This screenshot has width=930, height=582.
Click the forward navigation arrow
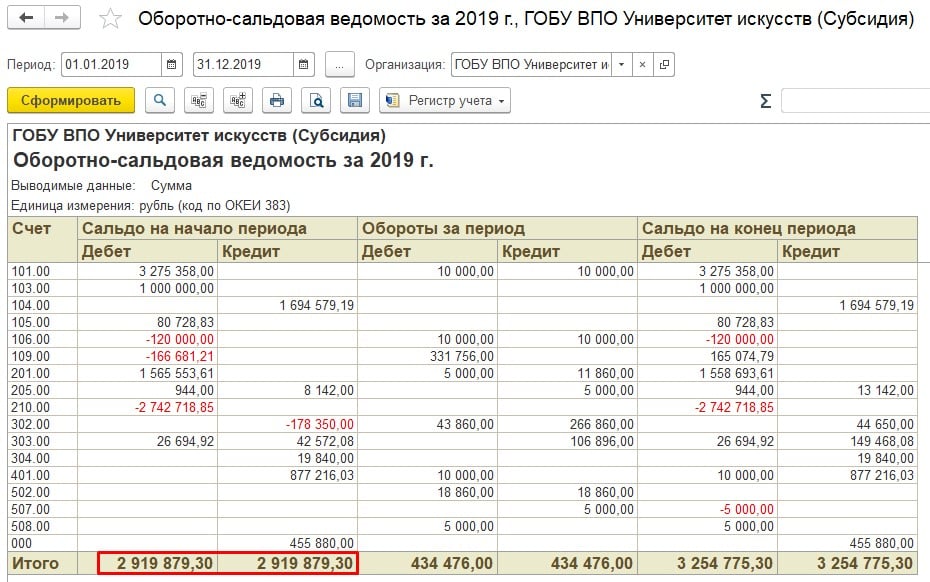62,19
